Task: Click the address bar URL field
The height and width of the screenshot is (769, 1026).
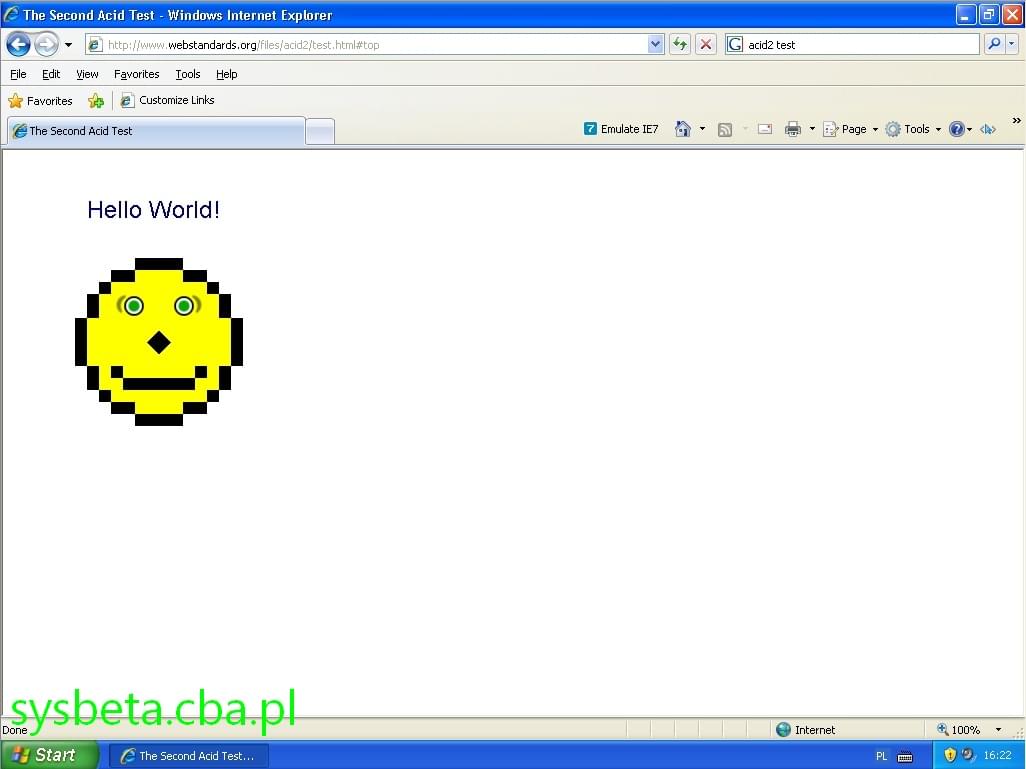Action: coord(376,45)
